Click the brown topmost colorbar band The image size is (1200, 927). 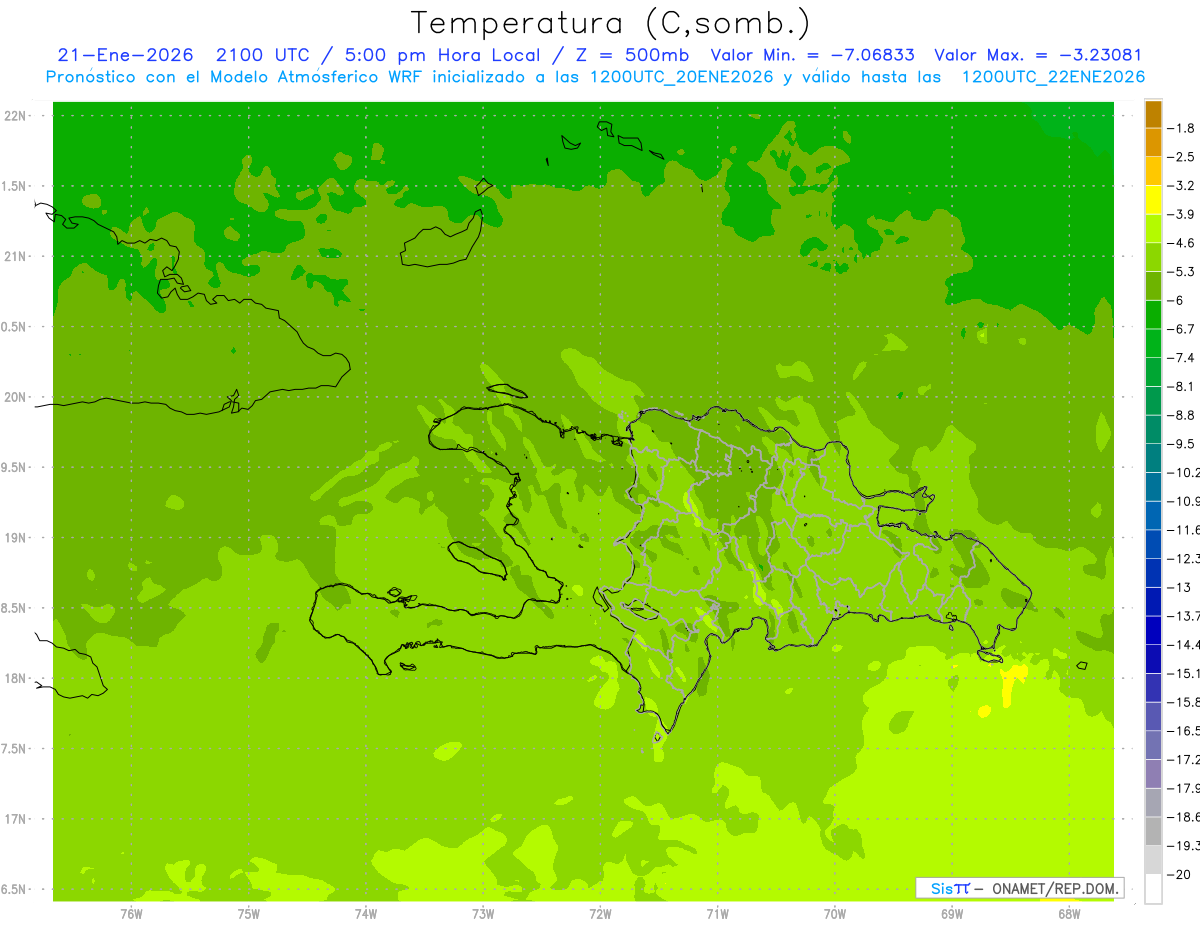tap(1153, 114)
